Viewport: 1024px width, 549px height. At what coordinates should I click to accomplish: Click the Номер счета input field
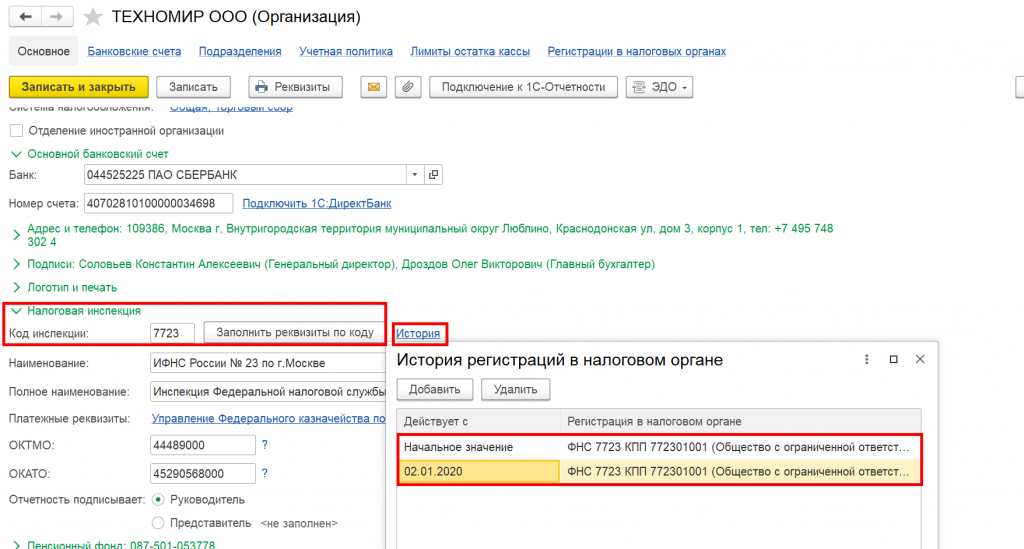tap(159, 204)
